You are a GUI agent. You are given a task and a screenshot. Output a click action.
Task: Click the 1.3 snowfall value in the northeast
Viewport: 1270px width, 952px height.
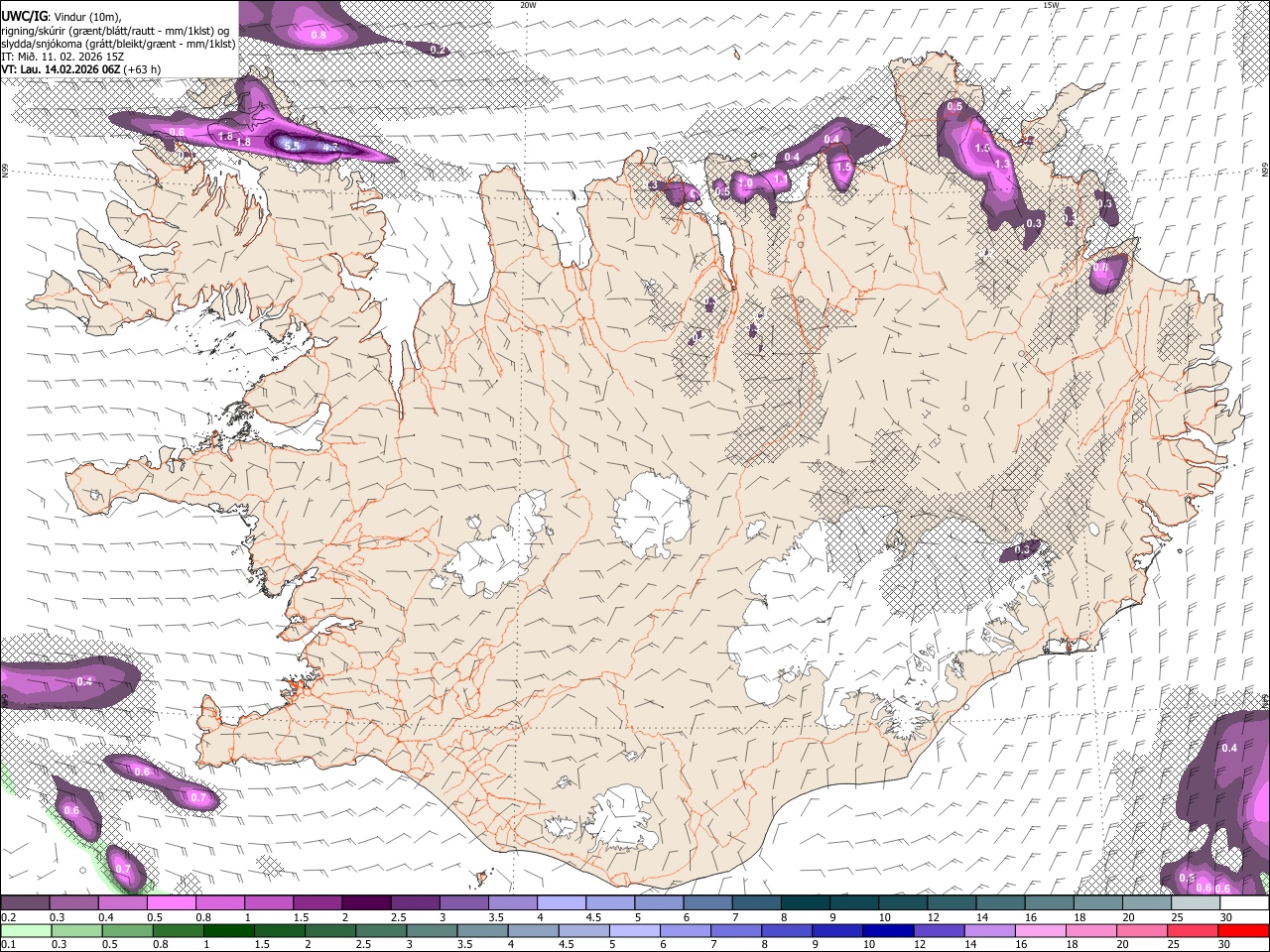pos(1002,165)
